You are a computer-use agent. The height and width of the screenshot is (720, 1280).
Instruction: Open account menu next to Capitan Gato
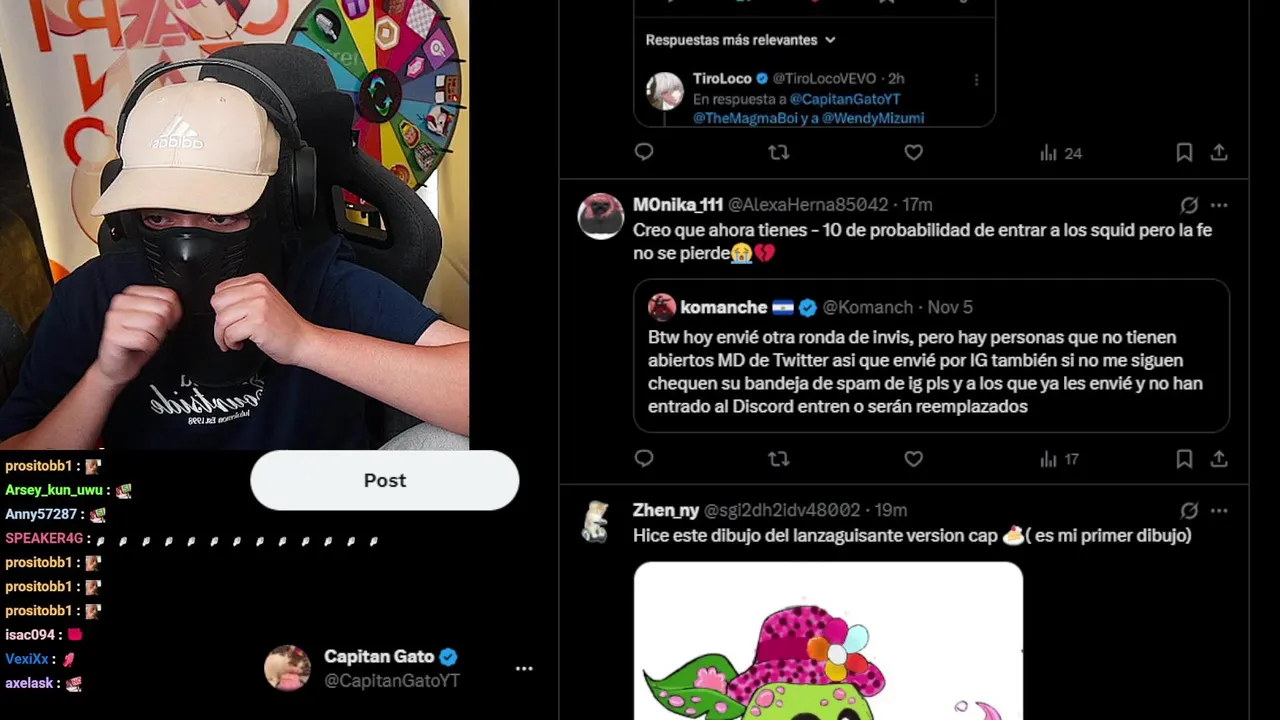pos(524,668)
